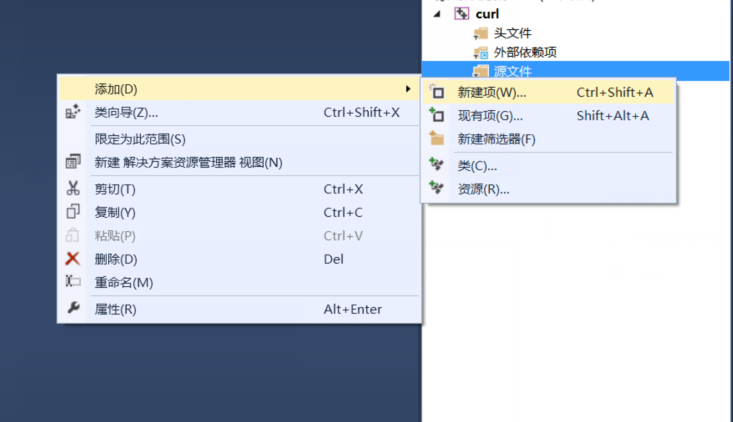Collapse the curl project tree node
The image size is (733, 422).
coord(437,14)
